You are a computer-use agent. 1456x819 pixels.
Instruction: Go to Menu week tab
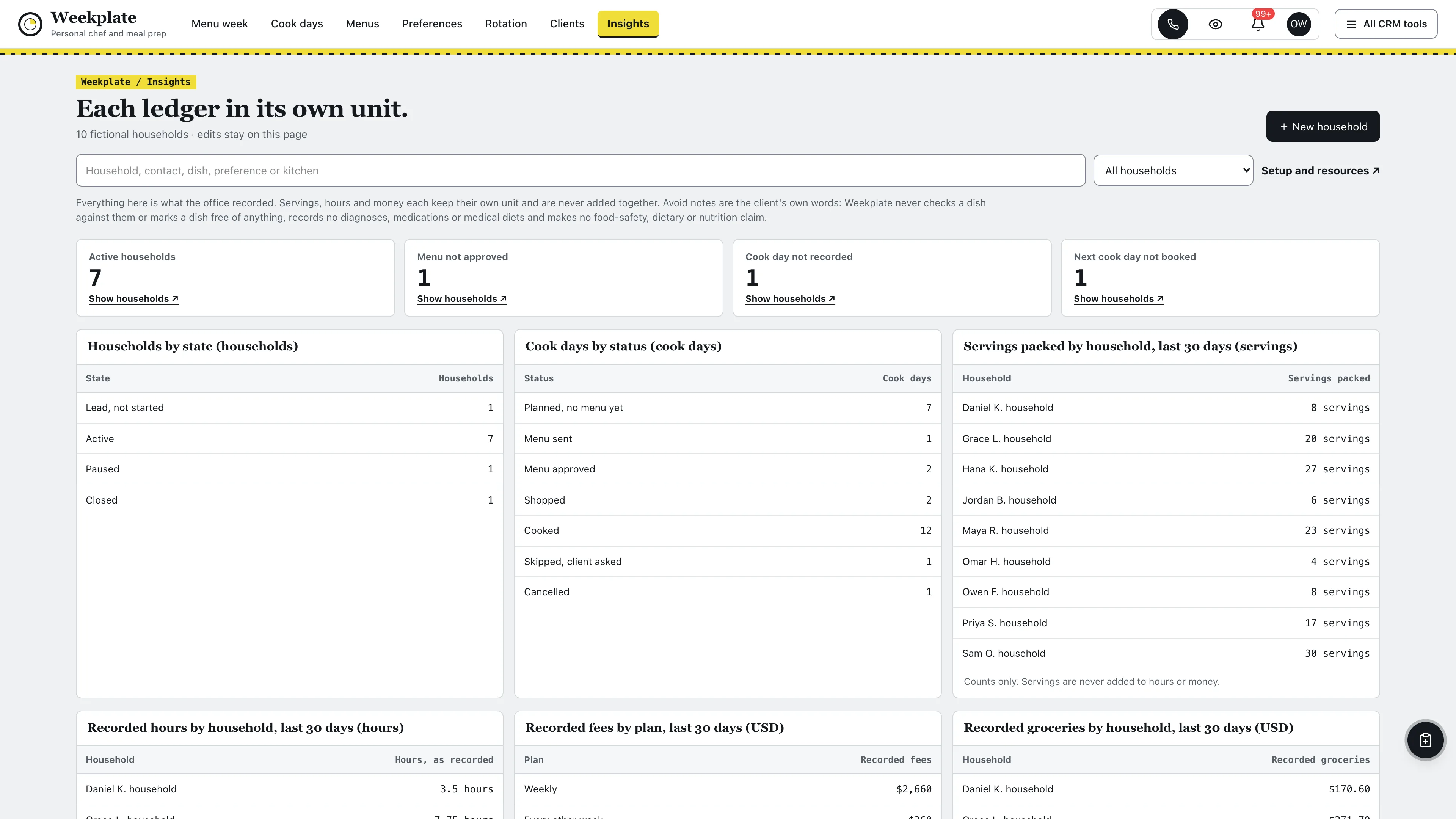coord(219,24)
